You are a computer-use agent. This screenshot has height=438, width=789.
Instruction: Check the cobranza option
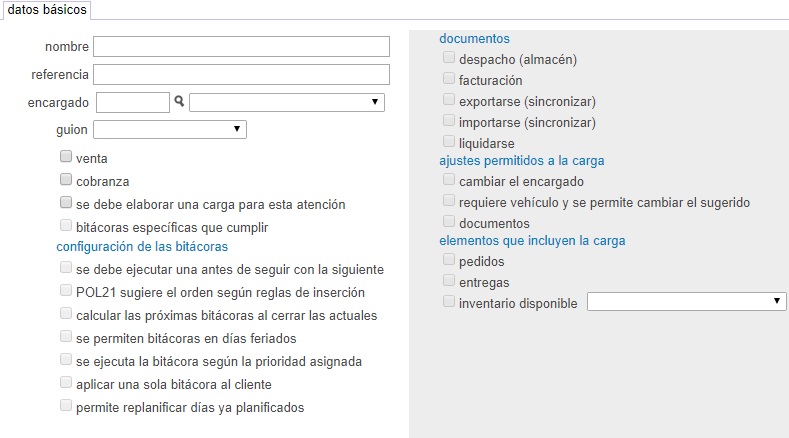coord(66,179)
